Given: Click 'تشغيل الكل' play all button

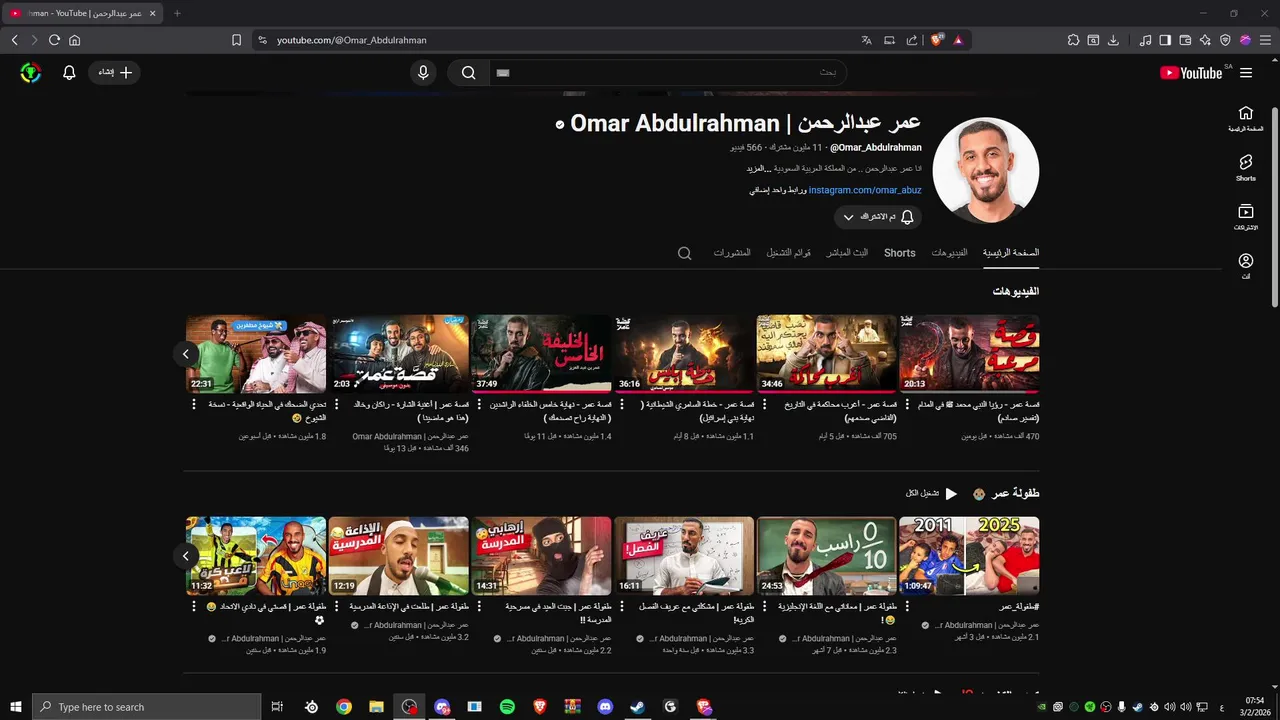Looking at the screenshot, I should pos(932,493).
